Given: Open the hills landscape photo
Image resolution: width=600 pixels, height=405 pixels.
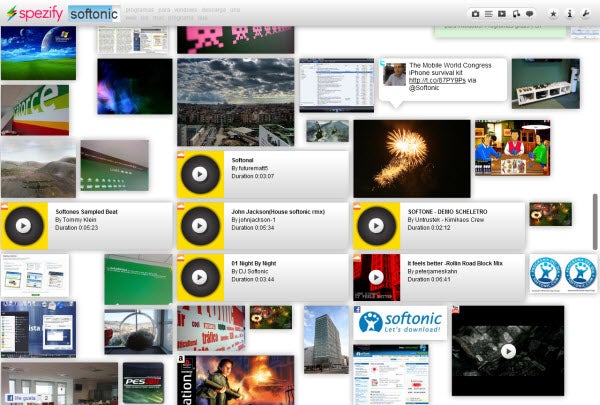Looking at the screenshot, I should (x=38, y=168).
